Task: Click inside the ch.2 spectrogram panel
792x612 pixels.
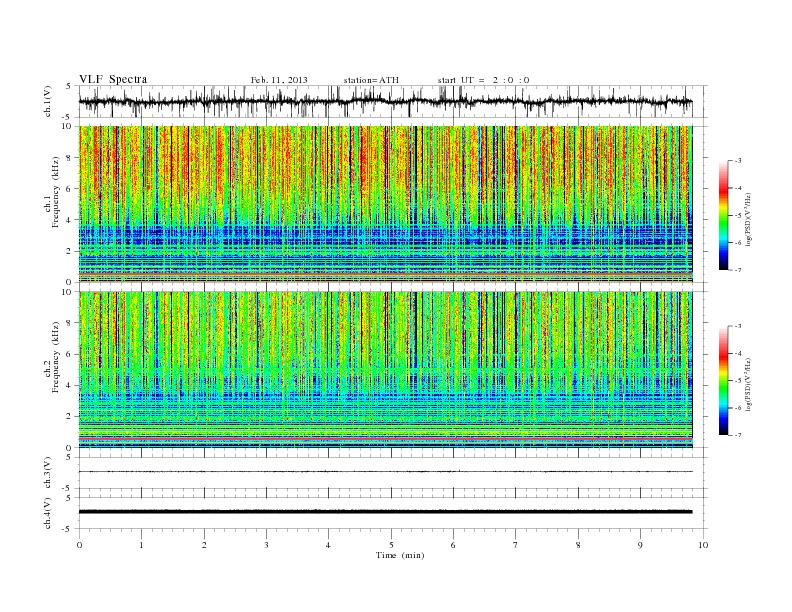Action: click(385, 369)
